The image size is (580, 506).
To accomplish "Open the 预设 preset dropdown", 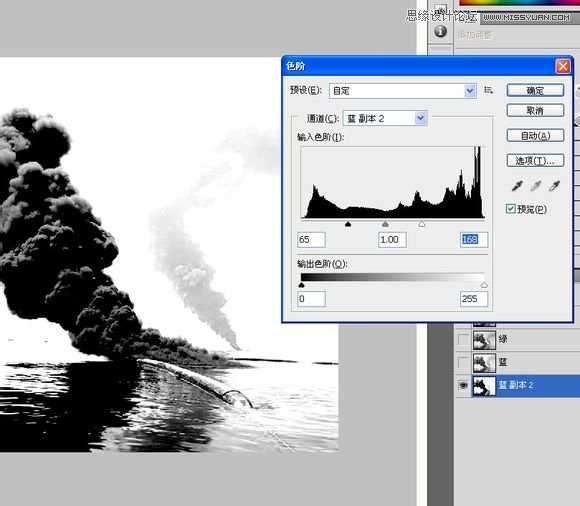I will click(402, 91).
